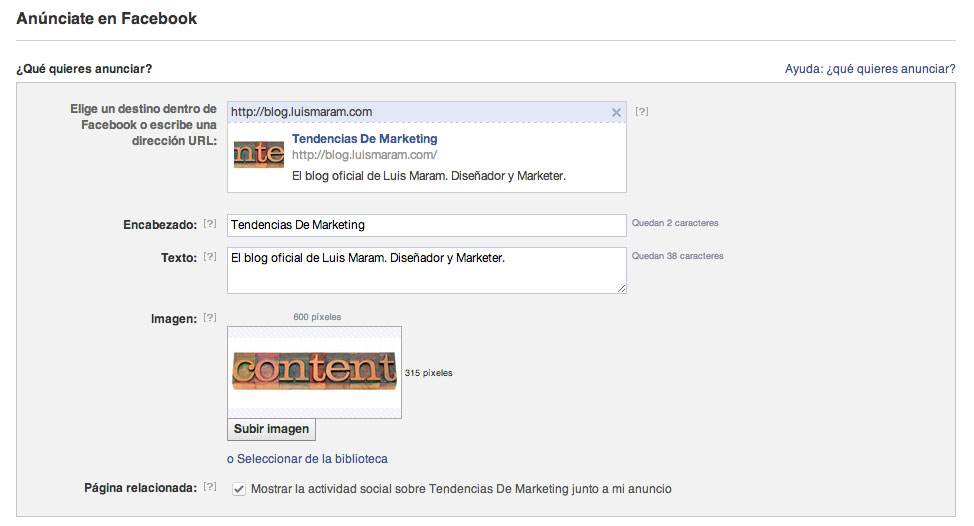Click the [?] help icon next to Encabezado
974x526 pixels.
(210, 225)
